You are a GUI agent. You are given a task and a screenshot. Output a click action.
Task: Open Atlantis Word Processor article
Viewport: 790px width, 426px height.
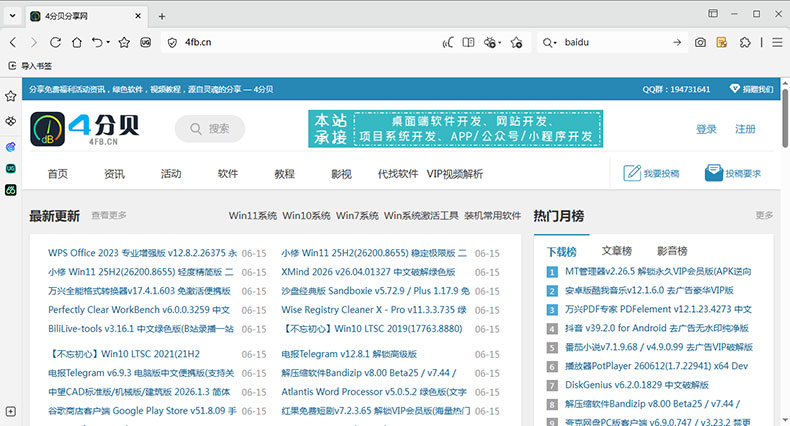[x=374, y=392]
